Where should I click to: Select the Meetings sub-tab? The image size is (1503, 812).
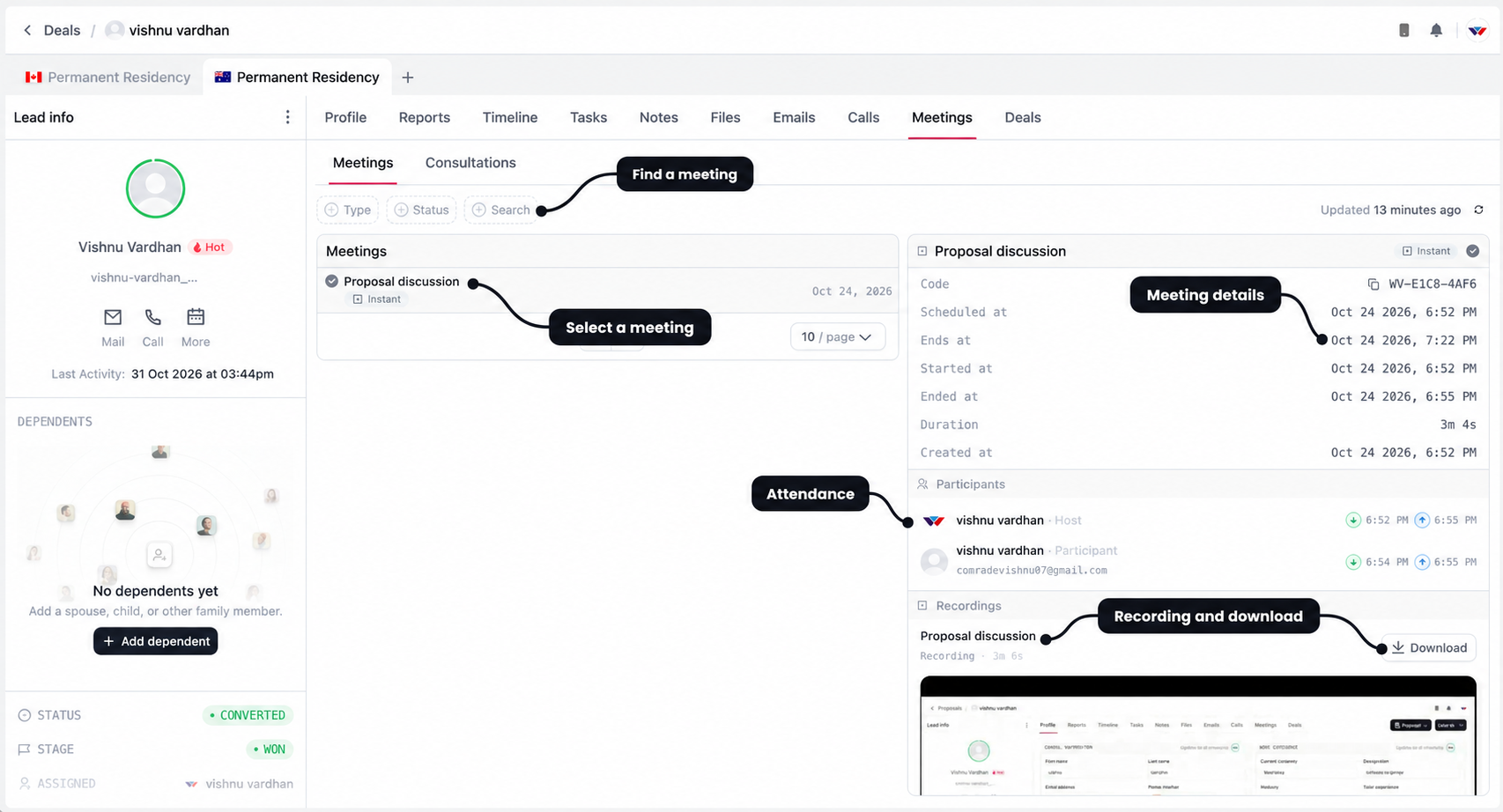[363, 163]
